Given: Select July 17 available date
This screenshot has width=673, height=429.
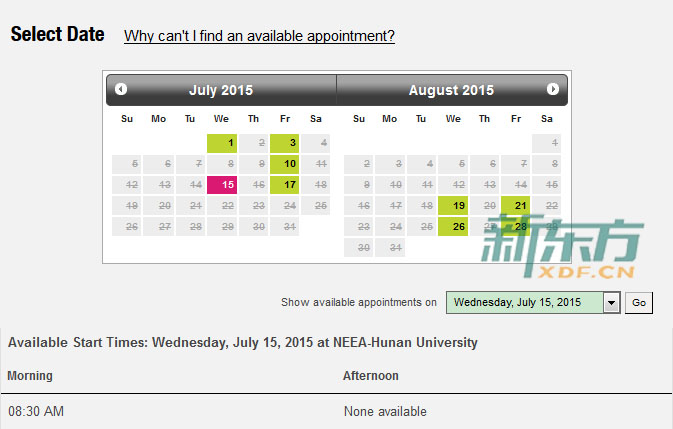Looking at the screenshot, I should [284, 184].
